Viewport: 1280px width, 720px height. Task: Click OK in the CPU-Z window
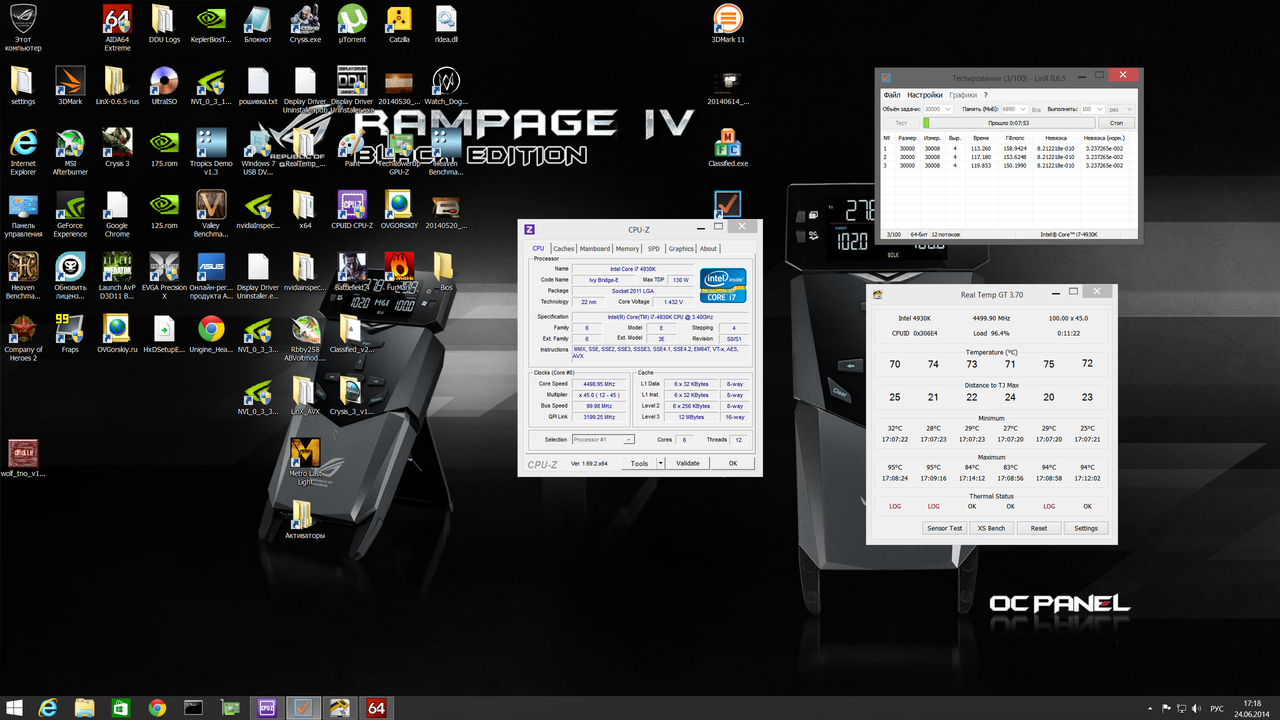click(733, 463)
